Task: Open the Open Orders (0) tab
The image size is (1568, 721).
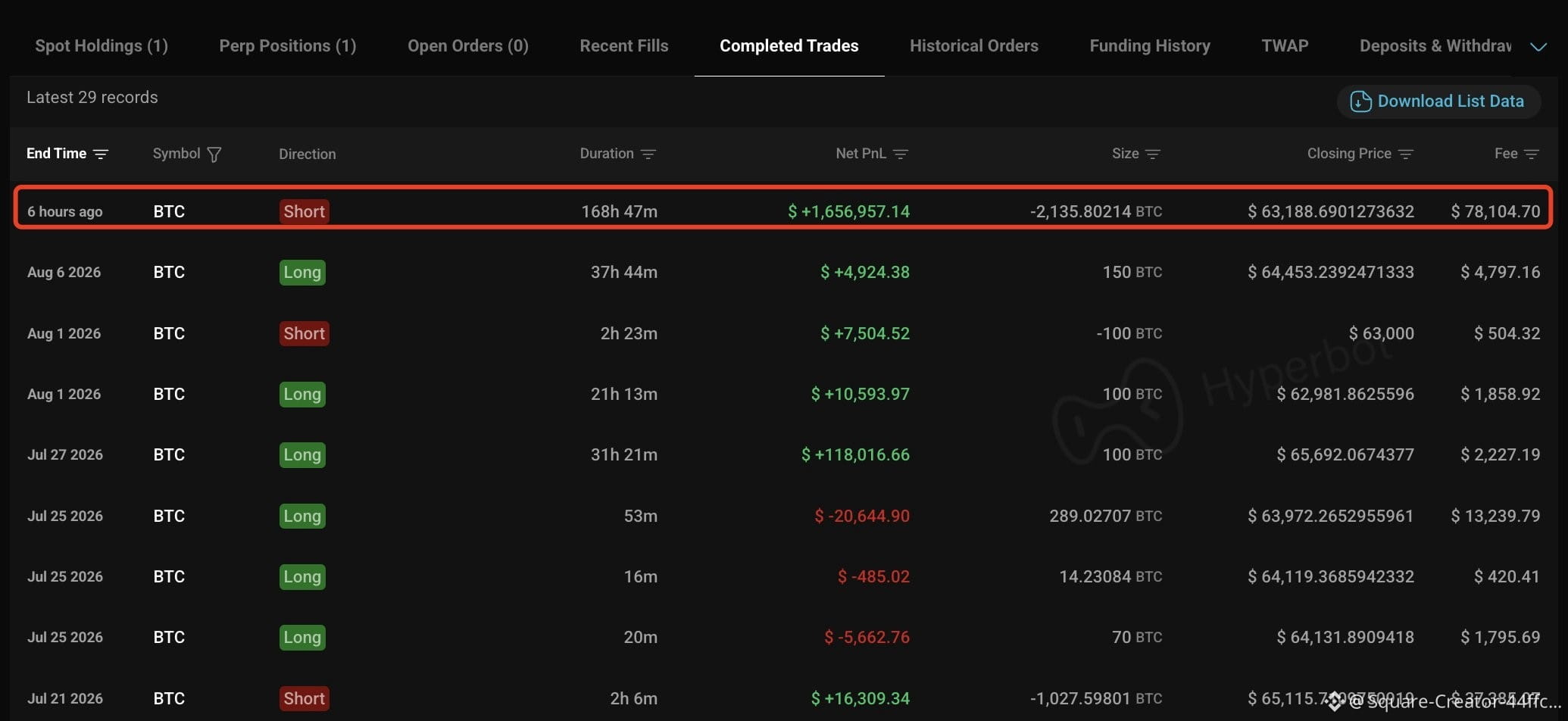Action: click(x=468, y=45)
